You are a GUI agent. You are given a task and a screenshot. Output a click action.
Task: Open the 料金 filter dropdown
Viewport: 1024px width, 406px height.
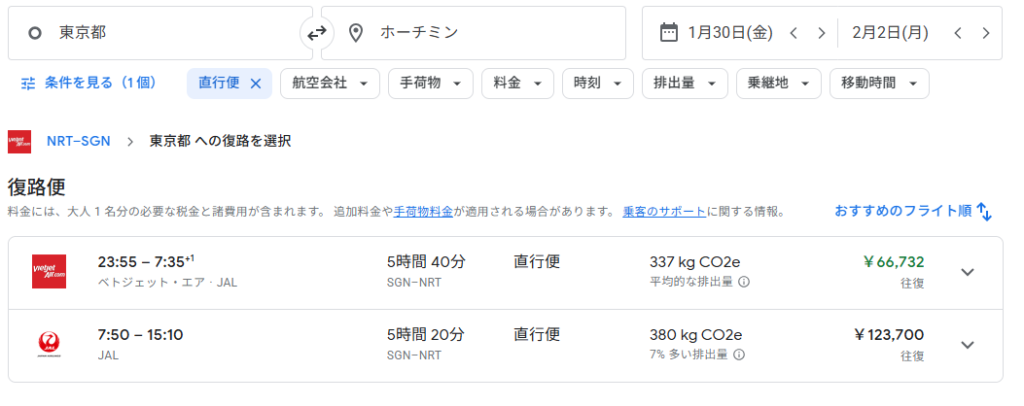(517, 83)
